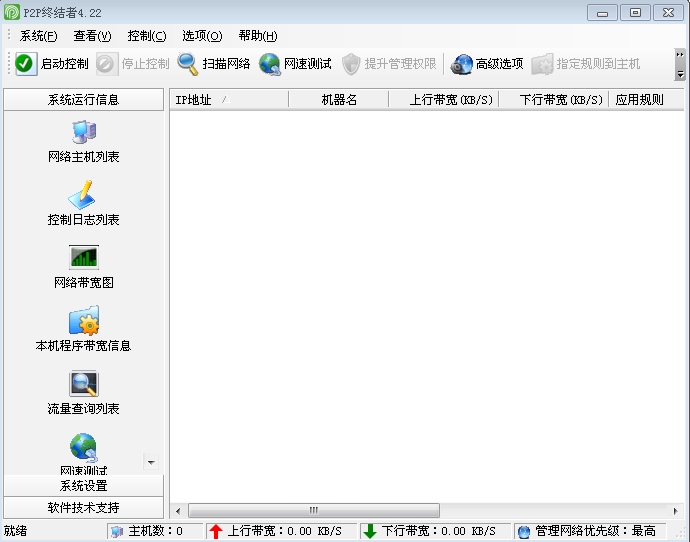
Task: Open Traffic Query List (流量查询列表) icon
Action: (84, 384)
